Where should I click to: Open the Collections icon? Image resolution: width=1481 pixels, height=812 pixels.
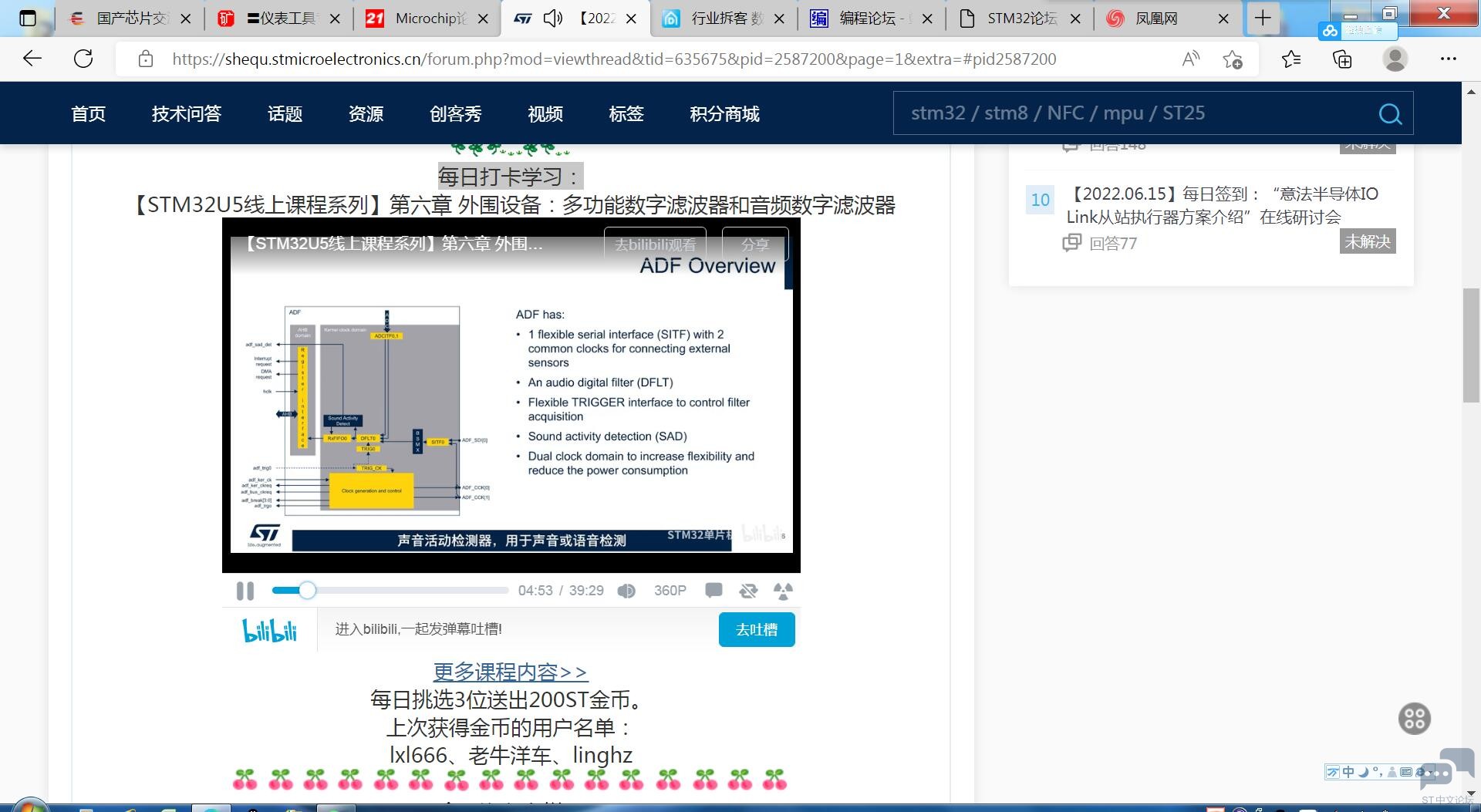pyautogui.click(x=1342, y=59)
